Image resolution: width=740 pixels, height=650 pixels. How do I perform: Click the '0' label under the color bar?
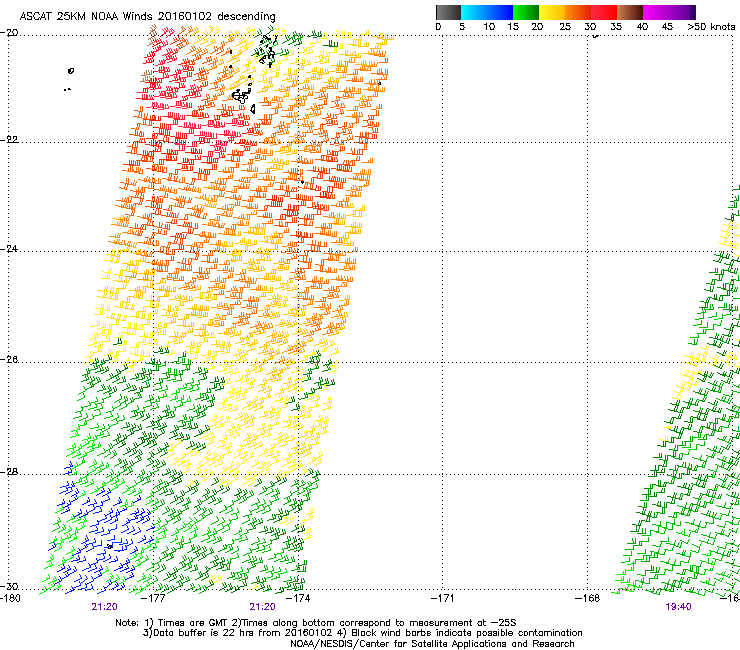pyautogui.click(x=438, y=27)
